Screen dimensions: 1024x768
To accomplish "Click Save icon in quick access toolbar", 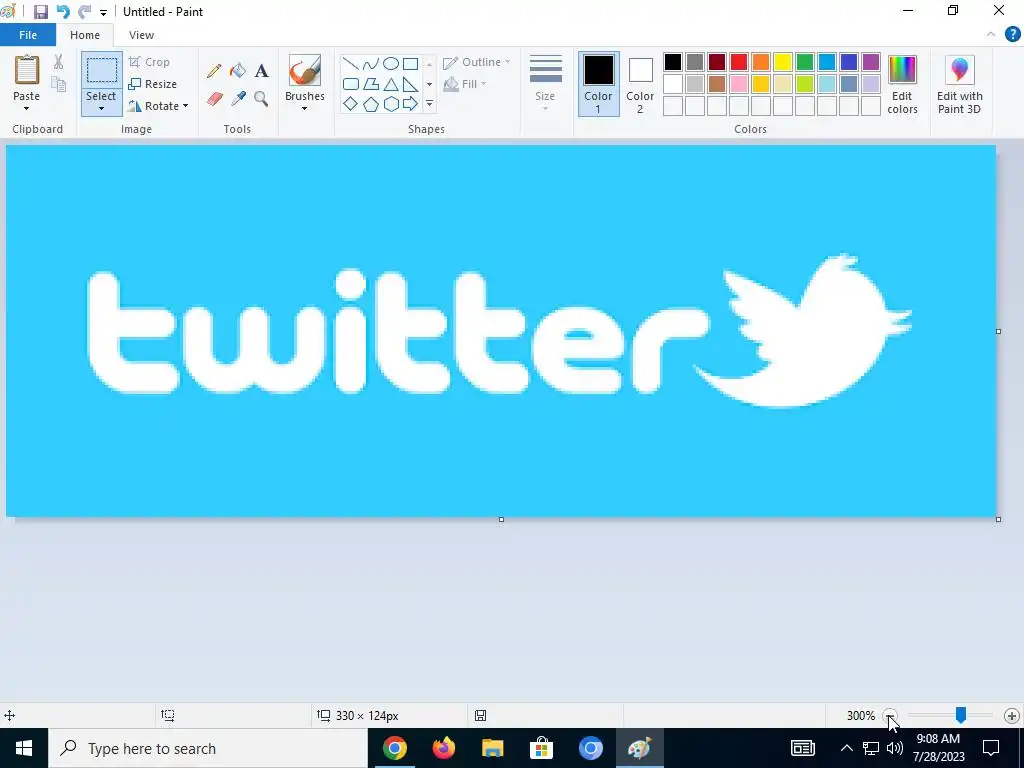I will 40,12.
